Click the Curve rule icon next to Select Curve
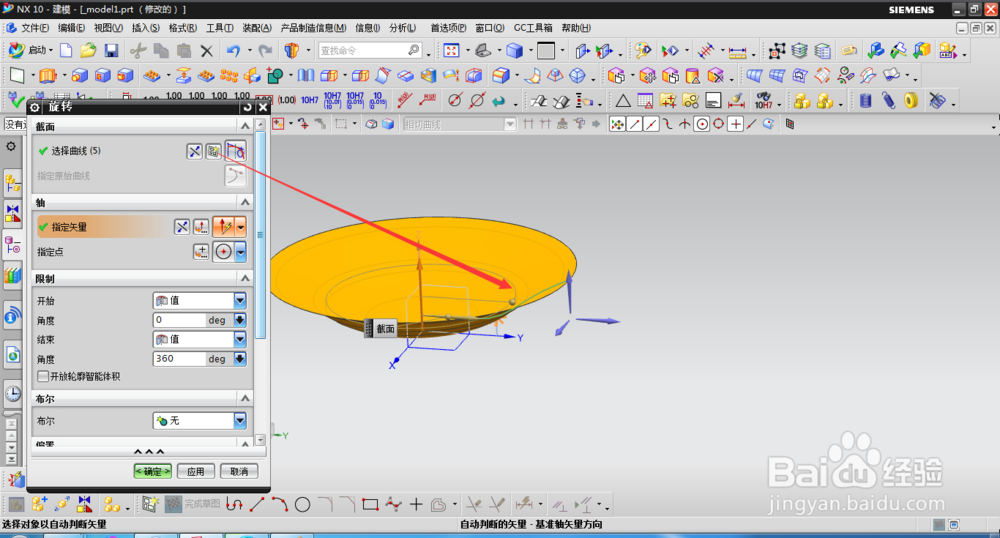Viewport: 1000px width, 538px height. 235,151
